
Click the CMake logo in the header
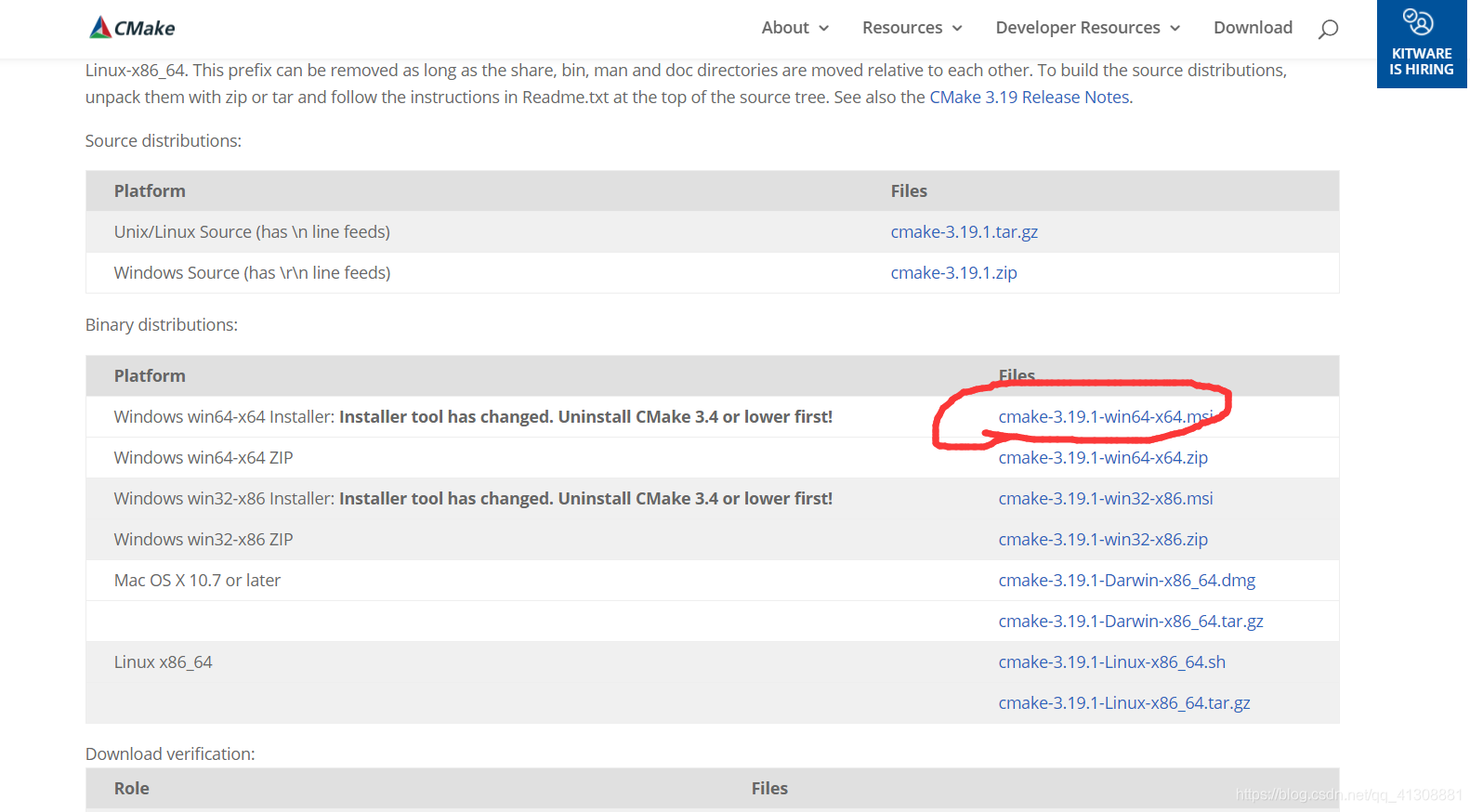point(132,28)
